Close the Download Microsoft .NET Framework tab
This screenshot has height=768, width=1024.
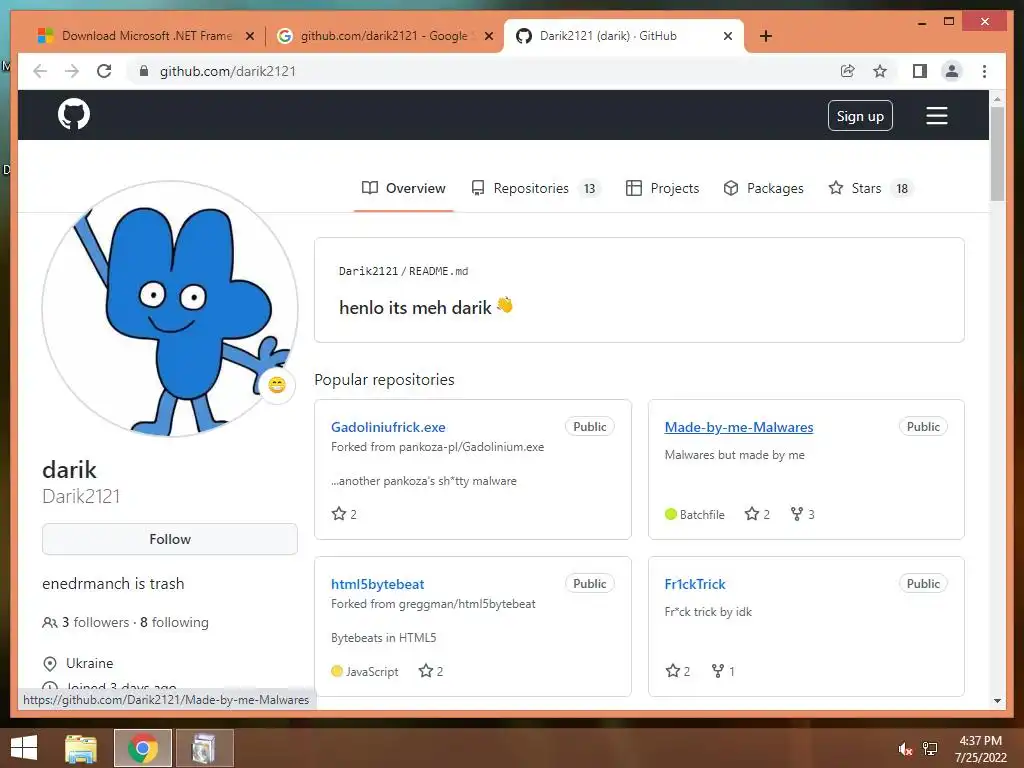point(249,36)
